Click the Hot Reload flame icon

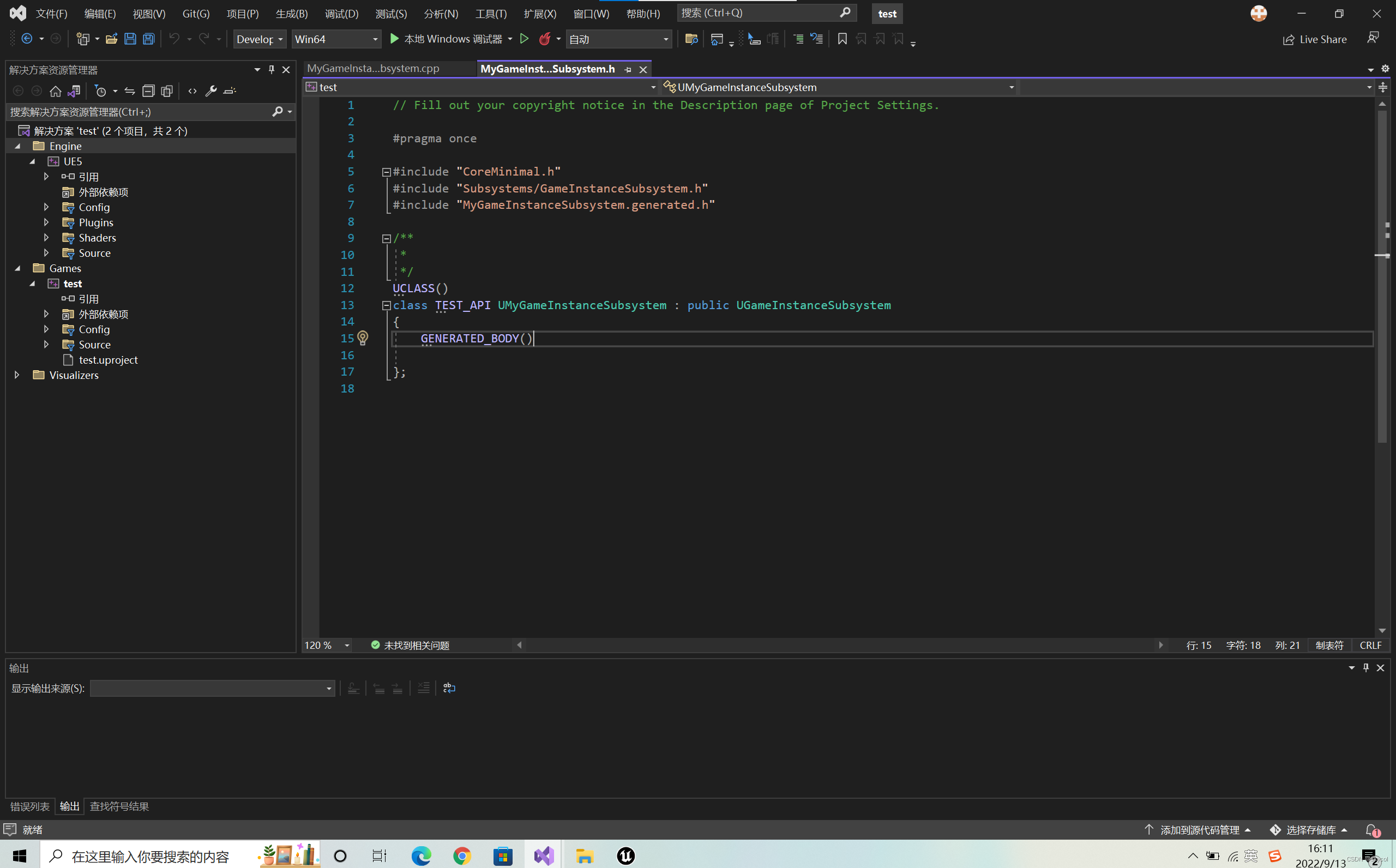(x=545, y=39)
